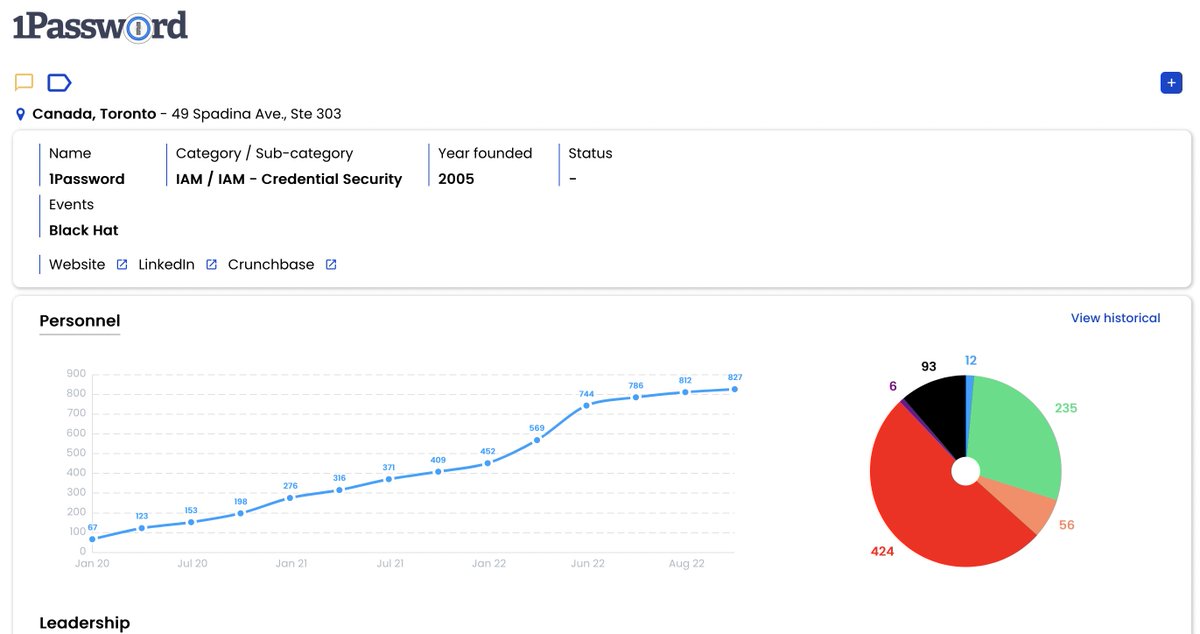The width and height of the screenshot is (1200, 634).
Task: Click the 827 data point on chart
Action: (735, 389)
